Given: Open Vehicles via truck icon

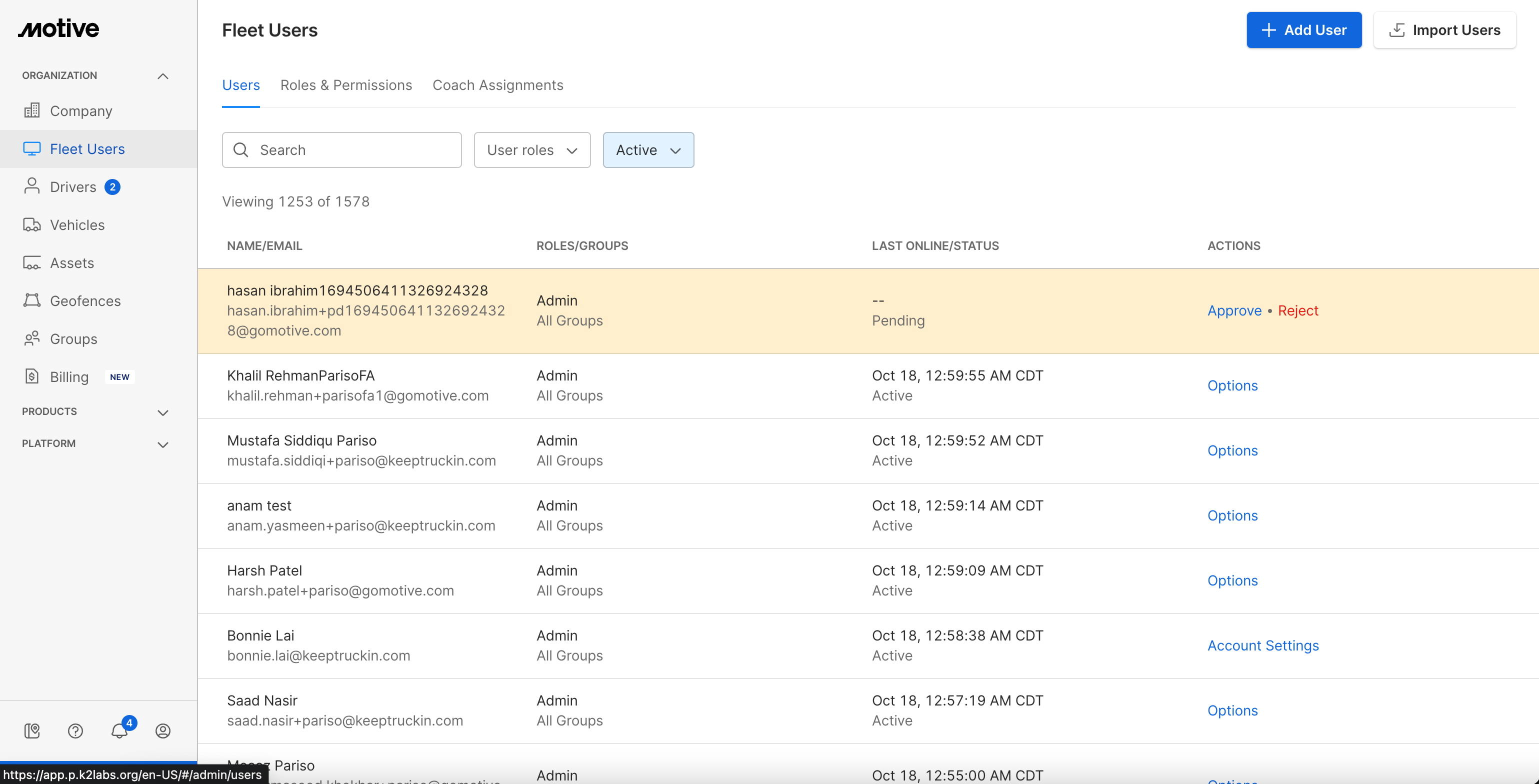Looking at the screenshot, I should point(31,224).
